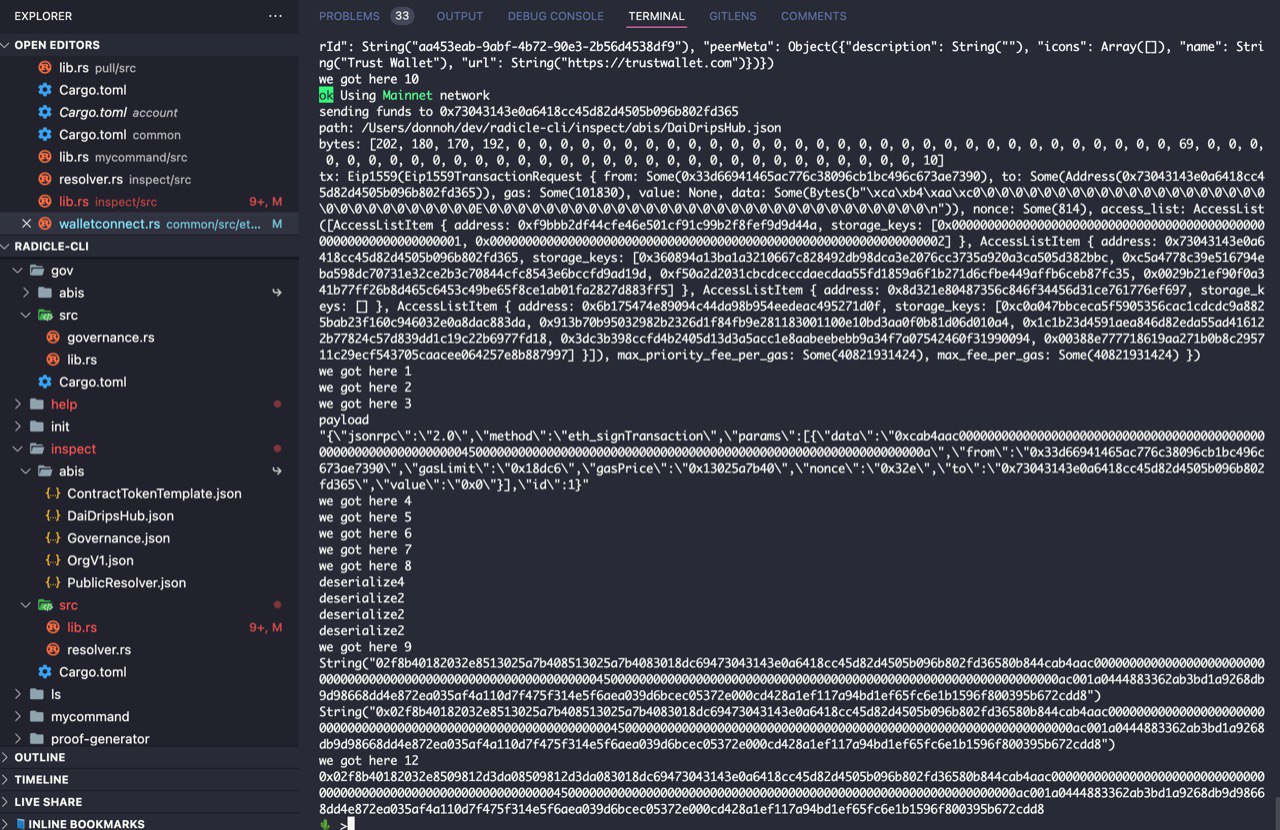Viewport: 1280px width, 830px height.
Task: Click the highlighted green 'ok' in terminal
Action: 326,95
